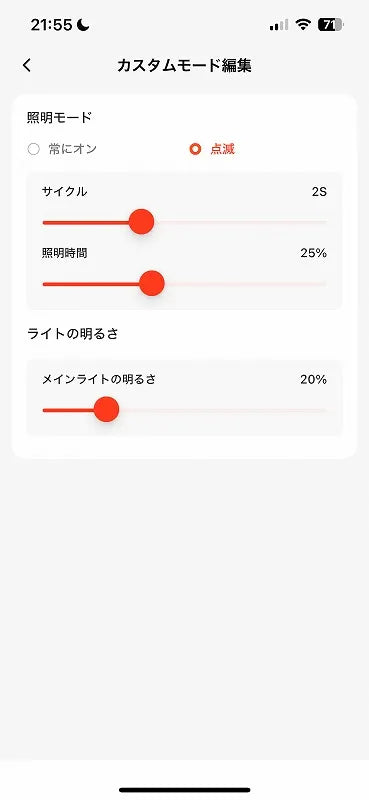369x800 pixels.
Task: Select the 常にオン radio button
Action: [x=34, y=149]
